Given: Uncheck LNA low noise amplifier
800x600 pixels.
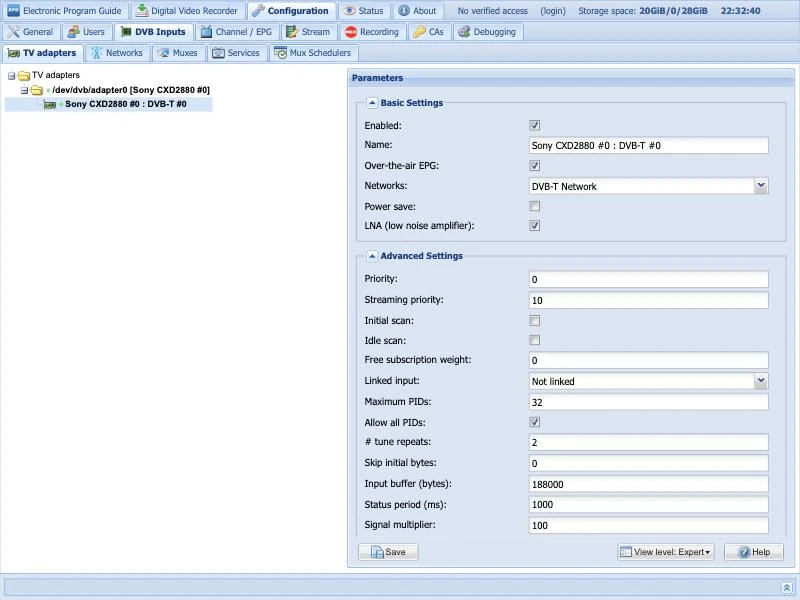Looking at the screenshot, I should [x=534, y=226].
